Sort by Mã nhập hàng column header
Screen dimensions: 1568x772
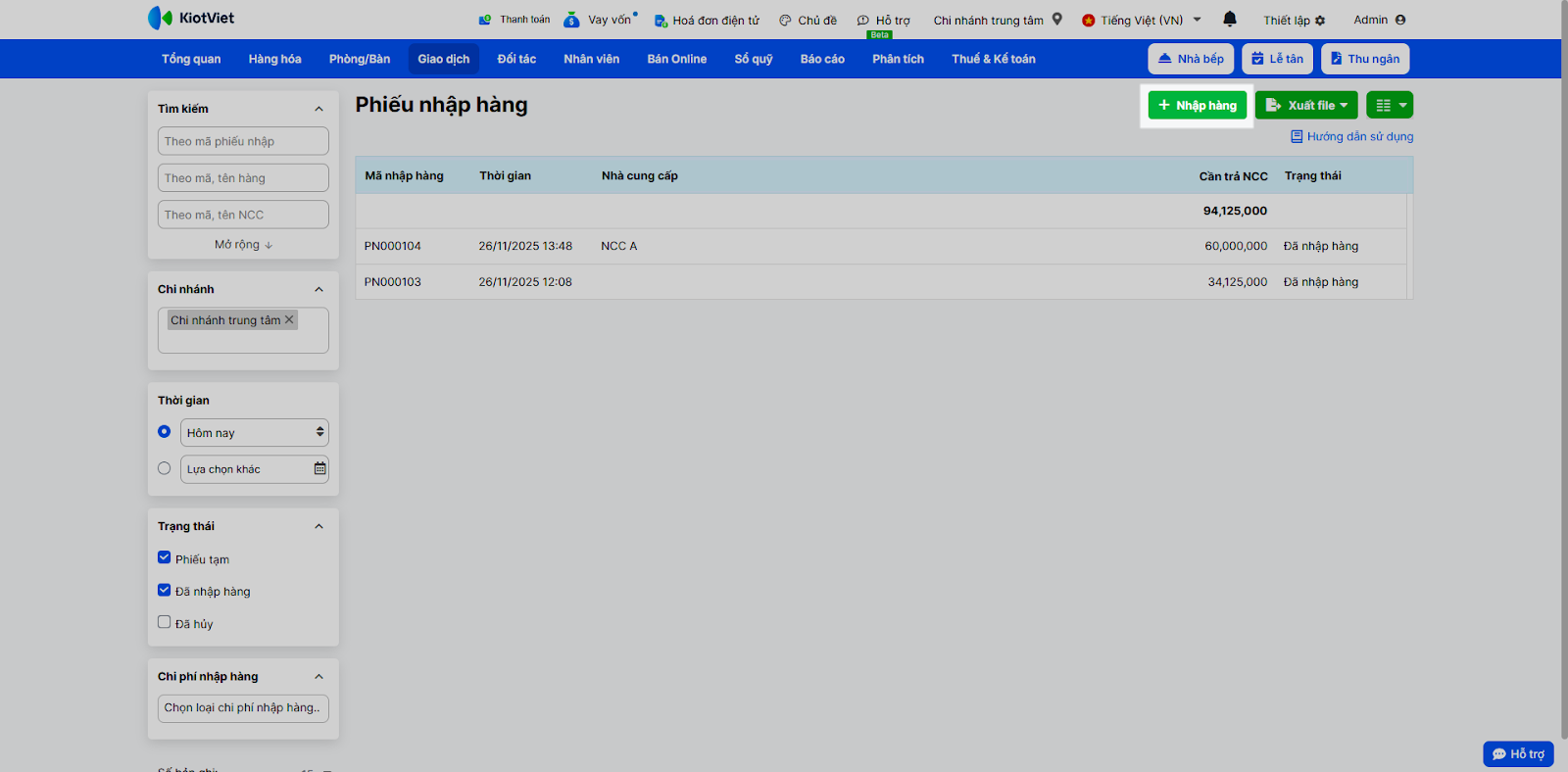coord(405,176)
